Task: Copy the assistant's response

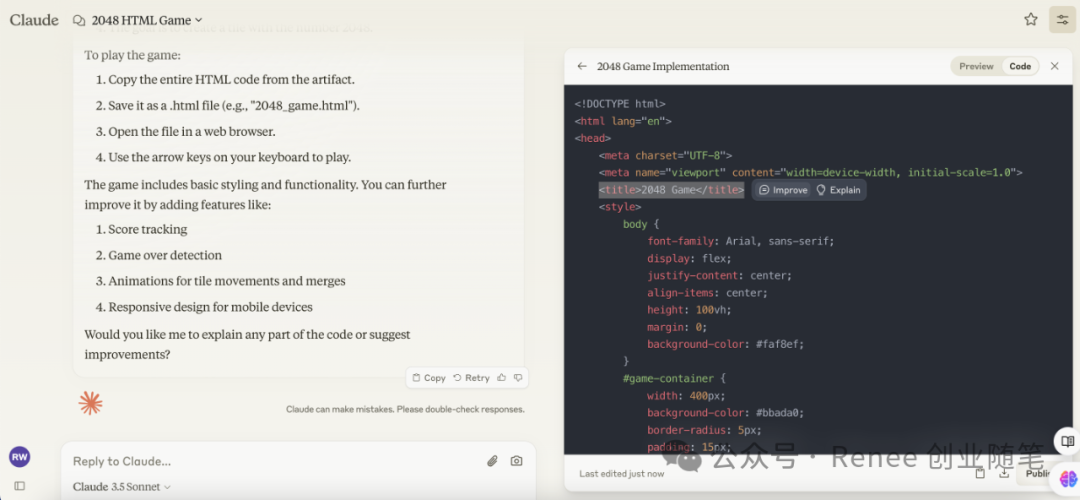Action: pos(429,378)
